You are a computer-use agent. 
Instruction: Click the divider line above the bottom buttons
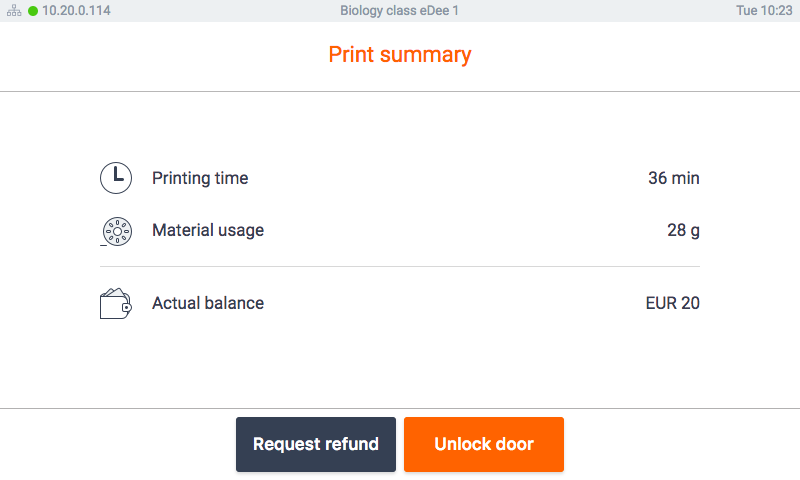click(400, 408)
